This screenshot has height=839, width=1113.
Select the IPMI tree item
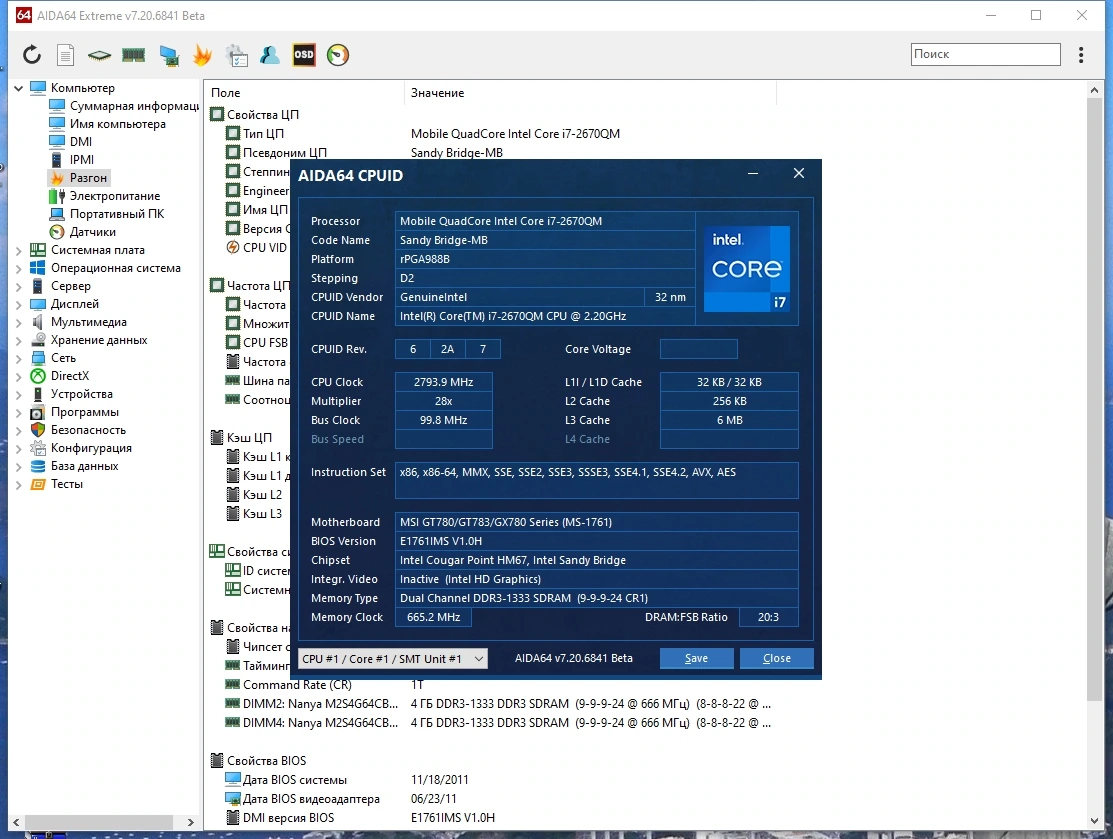(x=71, y=160)
